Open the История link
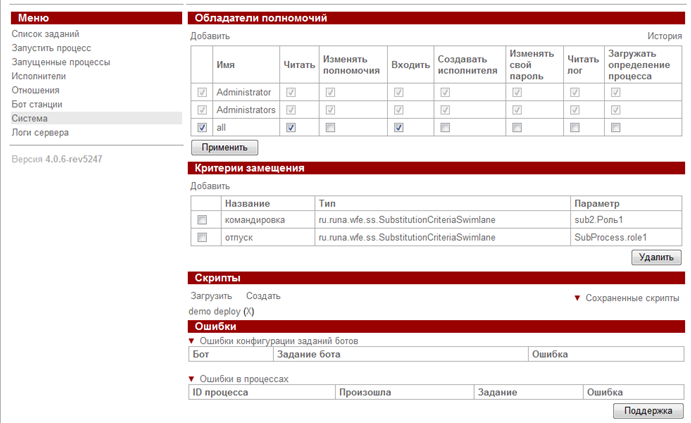Image resolution: width=691 pixels, height=423 pixels. (x=664, y=36)
